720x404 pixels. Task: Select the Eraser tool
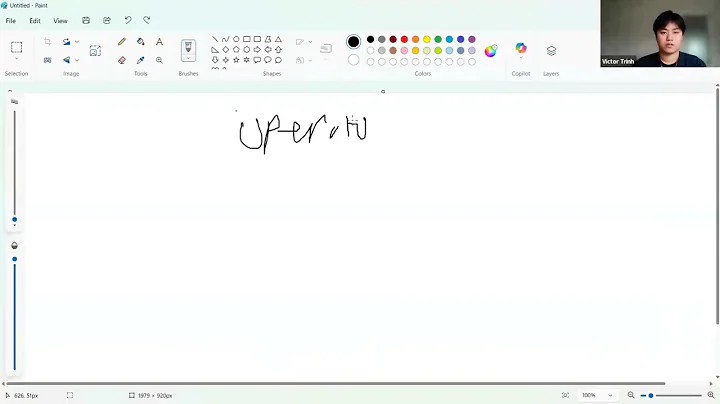pyautogui.click(x=122, y=60)
